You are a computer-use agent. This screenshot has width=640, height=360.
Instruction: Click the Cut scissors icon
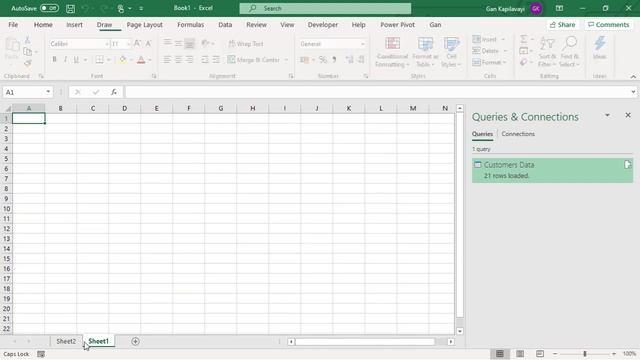[27, 40]
